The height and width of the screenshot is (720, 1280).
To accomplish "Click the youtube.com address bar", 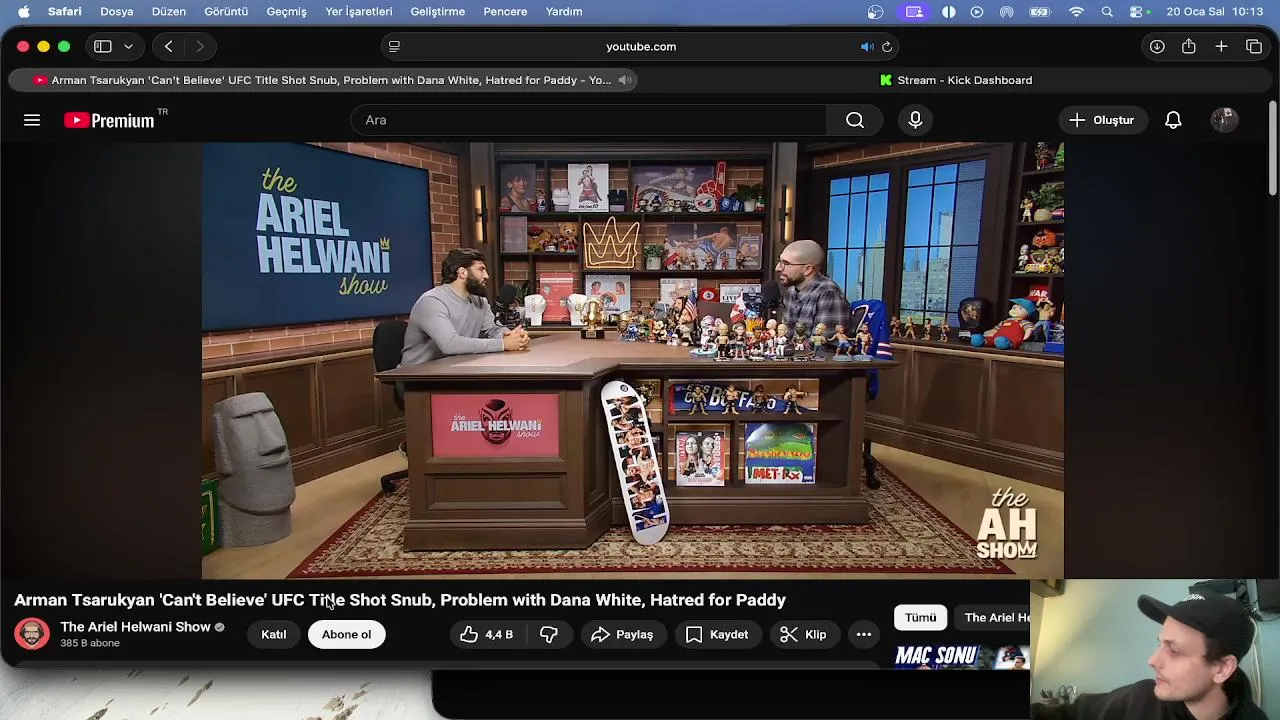I will pyautogui.click(x=640, y=46).
